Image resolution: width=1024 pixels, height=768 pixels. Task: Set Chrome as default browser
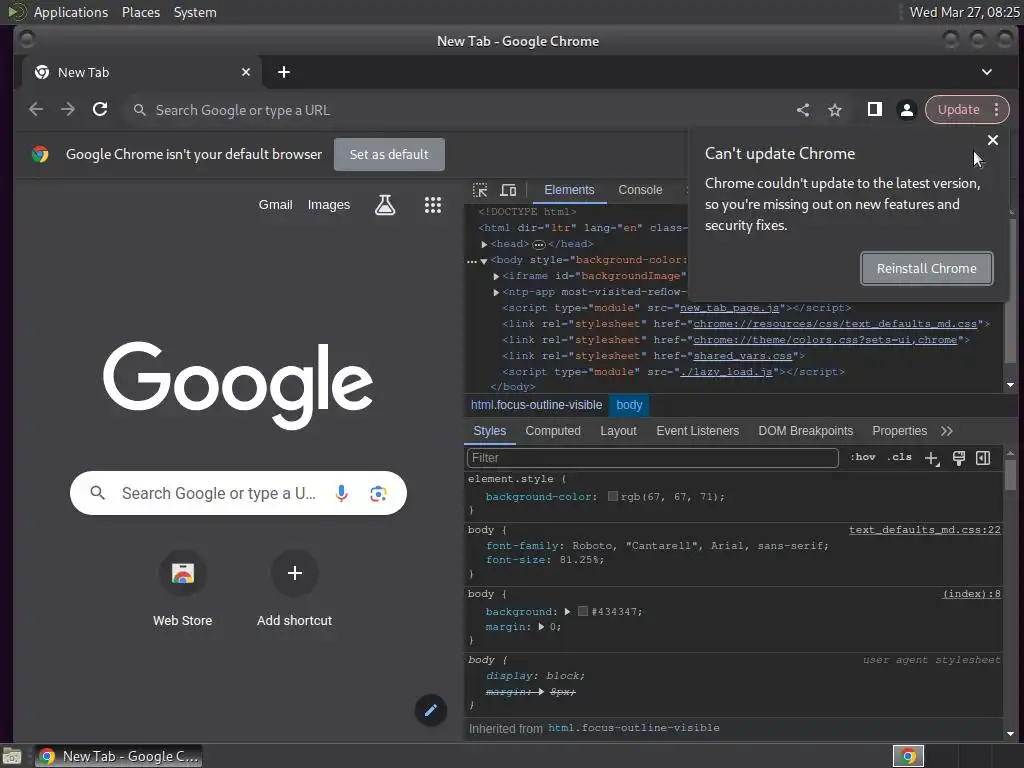point(389,155)
